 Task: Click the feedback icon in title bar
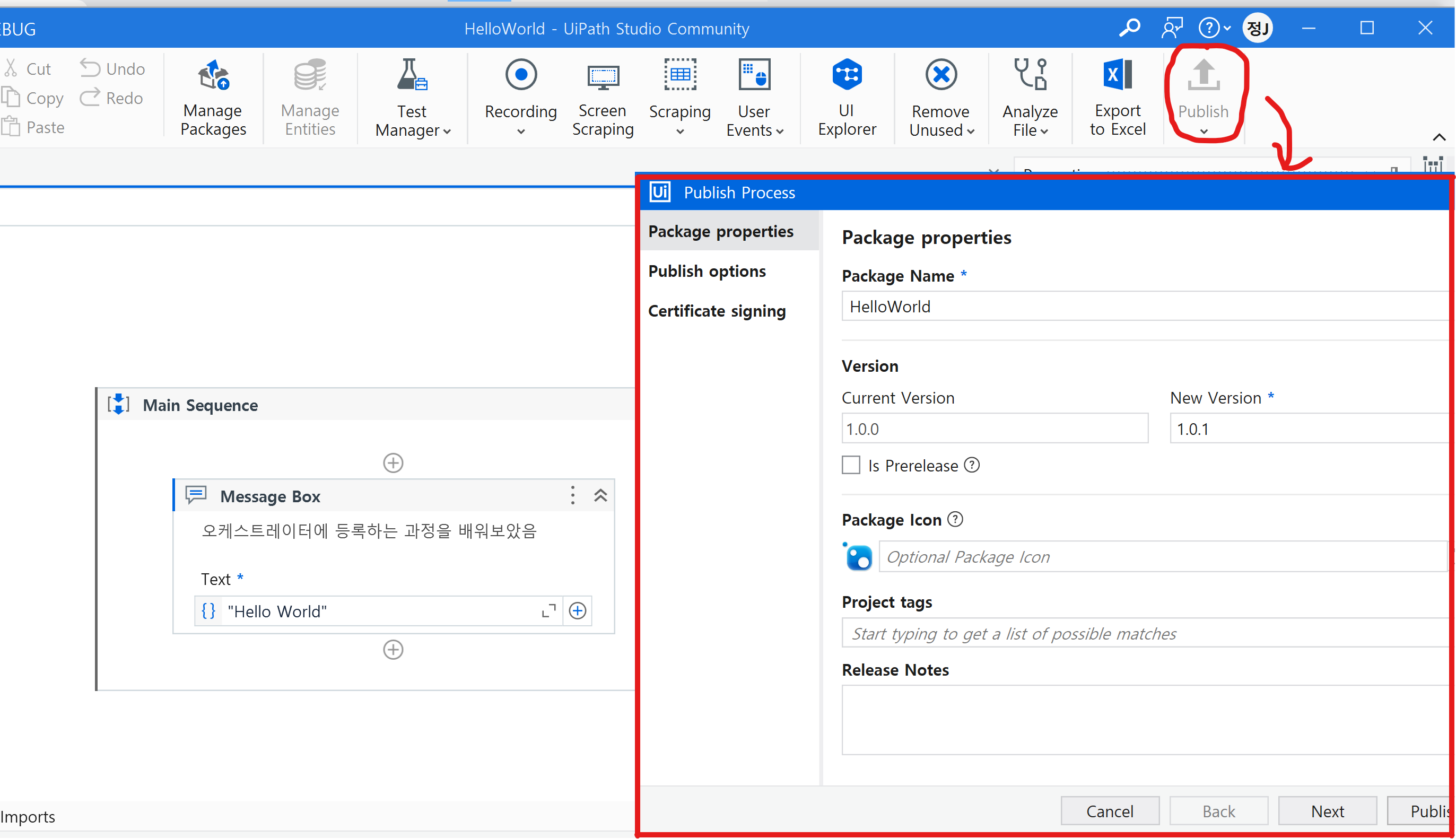tap(1171, 28)
